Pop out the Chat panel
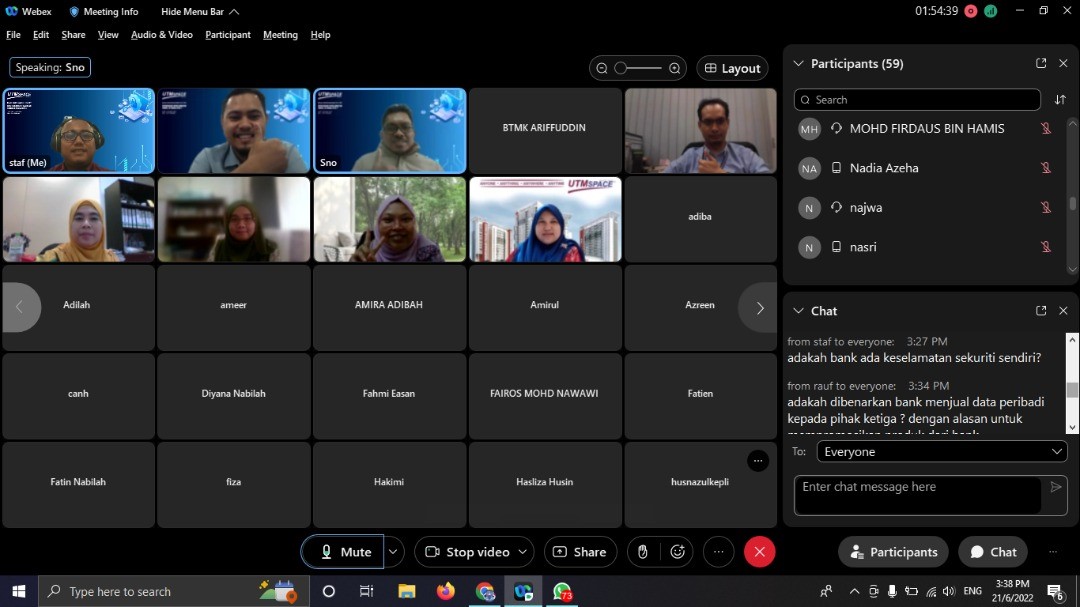 point(1041,311)
